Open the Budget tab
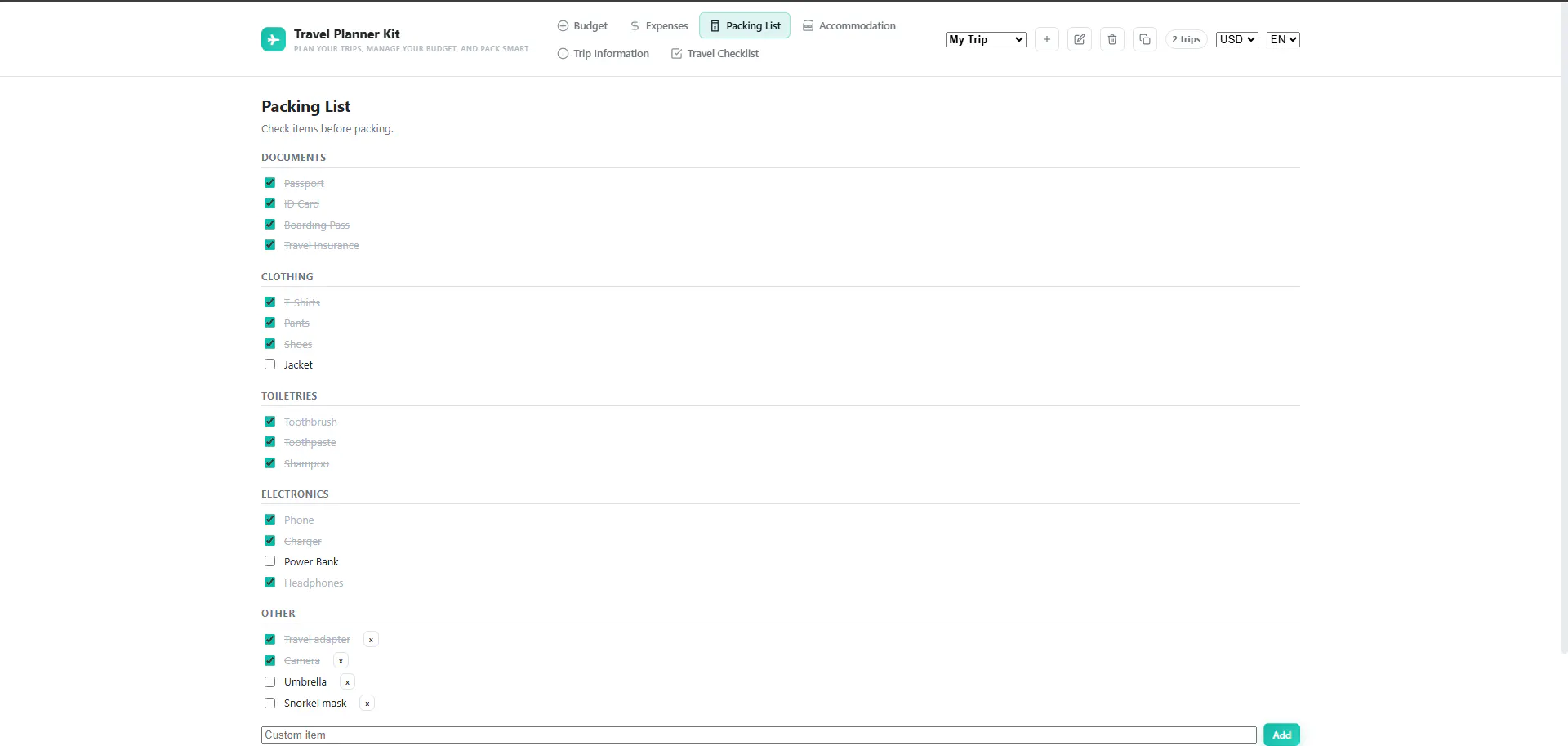1568x746 pixels. 582,25
